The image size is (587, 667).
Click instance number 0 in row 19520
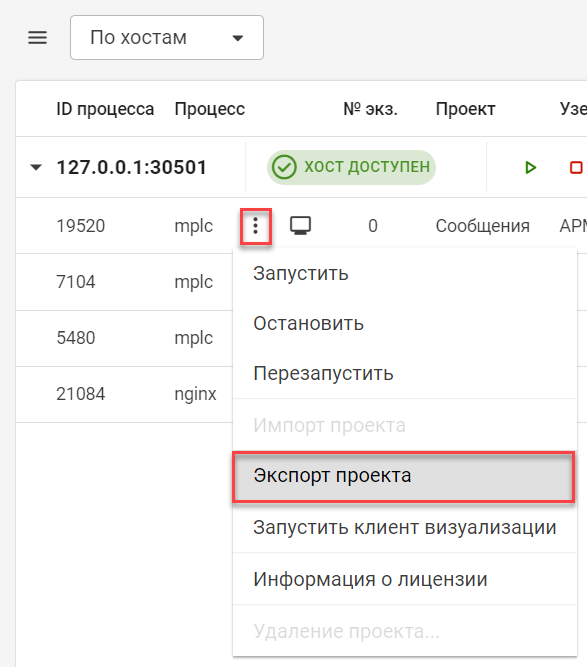(x=373, y=226)
